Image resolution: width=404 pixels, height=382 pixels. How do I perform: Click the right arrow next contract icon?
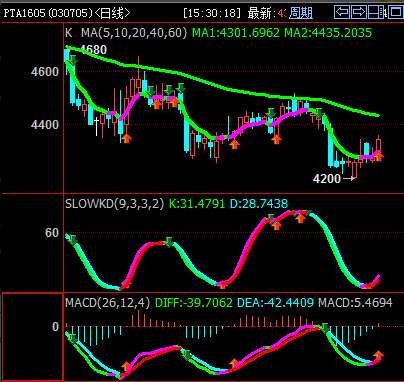click(x=359, y=12)
